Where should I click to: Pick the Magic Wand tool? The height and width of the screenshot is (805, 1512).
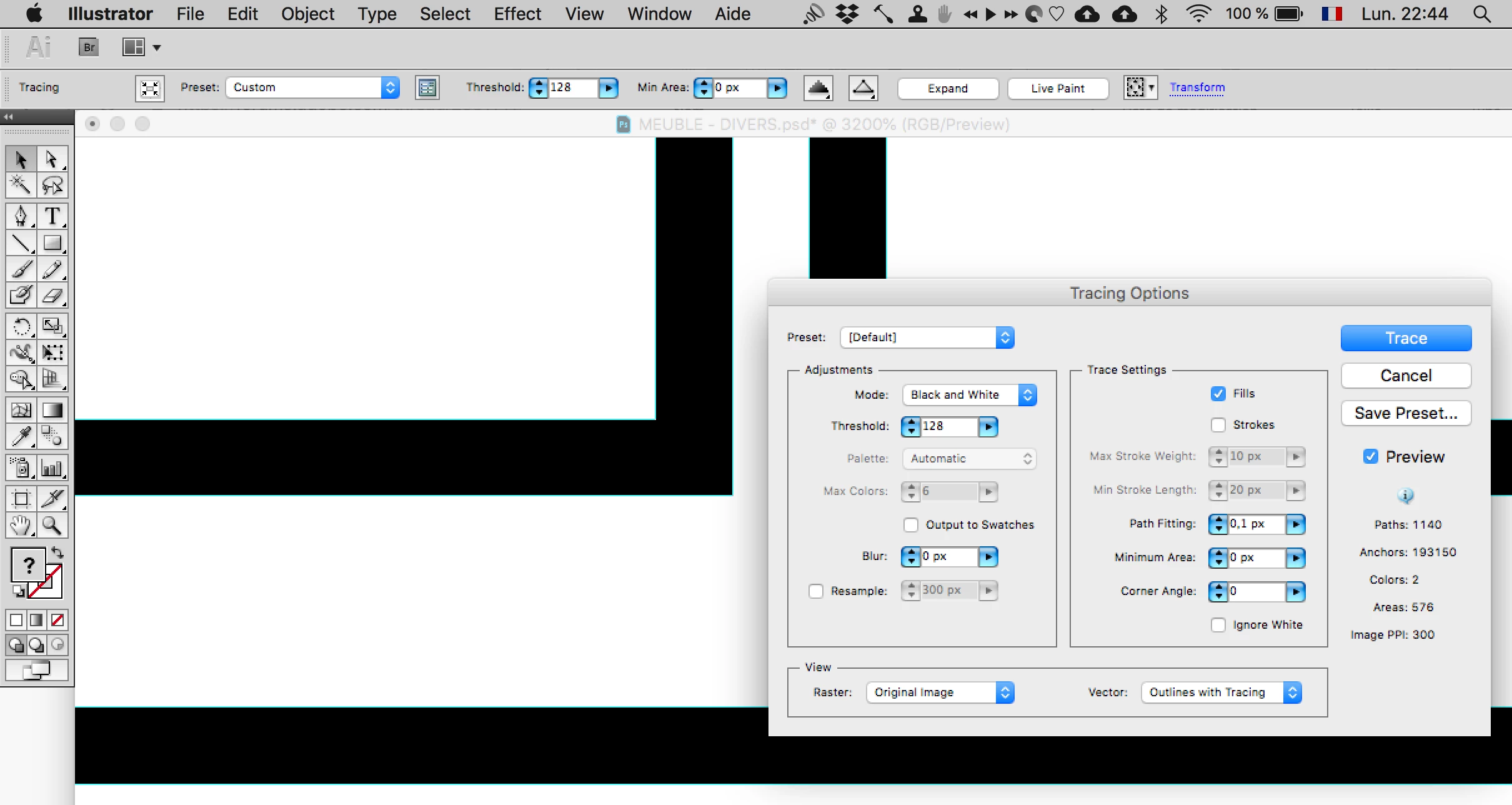(x=21, y=185)
